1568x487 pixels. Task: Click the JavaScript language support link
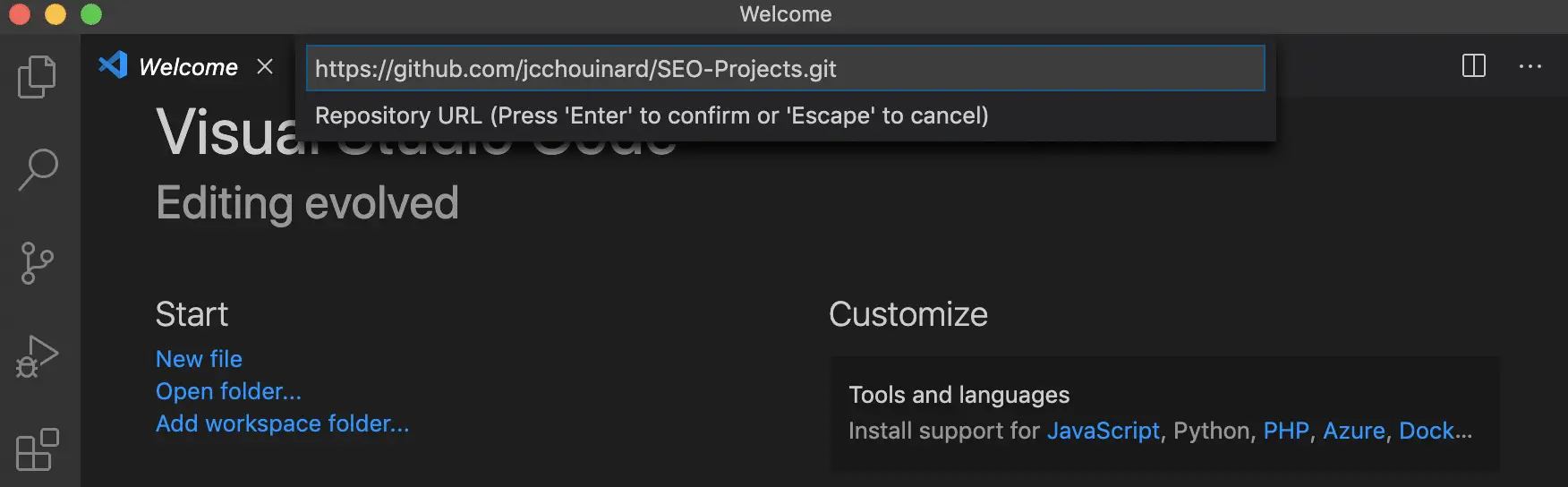1103,431
